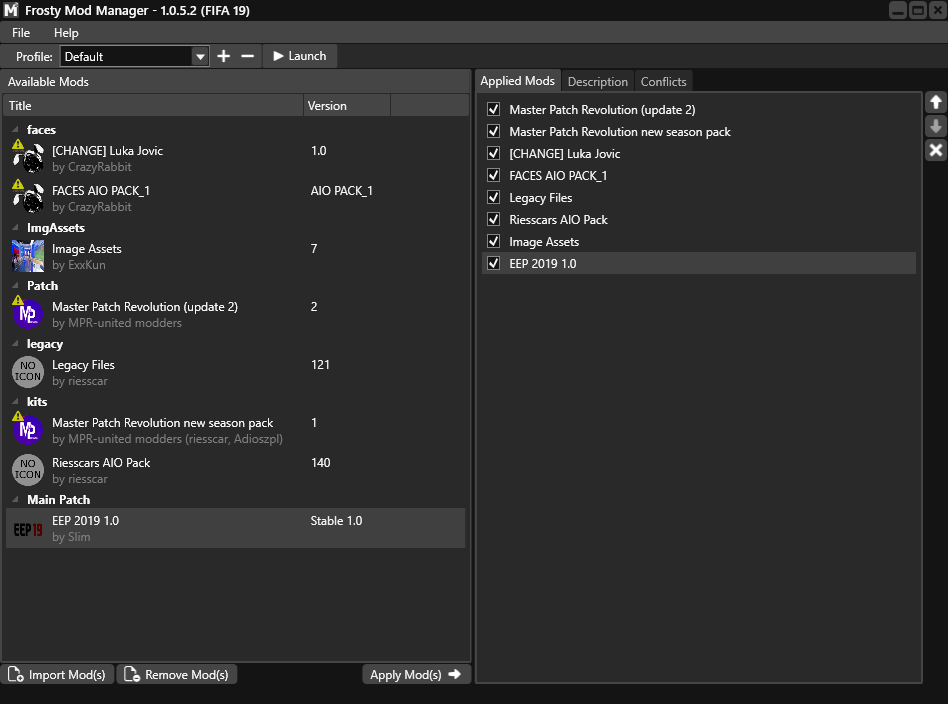Click the Riesscars AIO Pack NO ICON placeholder
The height and width of the screenshot is (704, 948).
pos(28,470)
